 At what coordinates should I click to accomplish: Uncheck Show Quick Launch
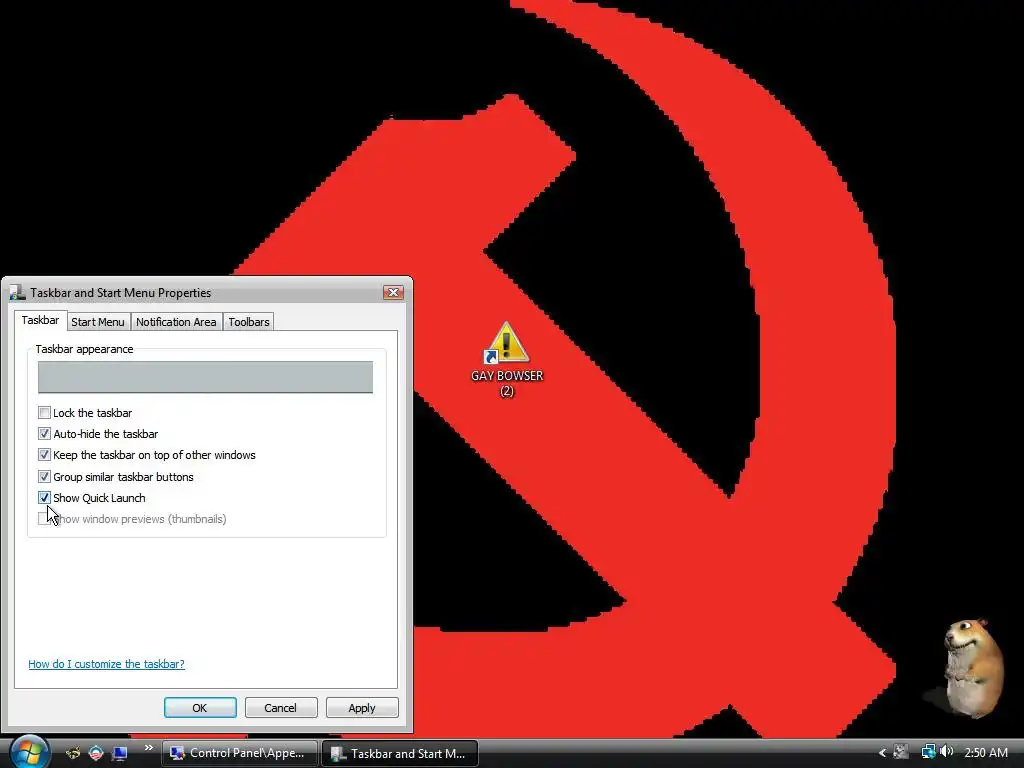(44, 498)
